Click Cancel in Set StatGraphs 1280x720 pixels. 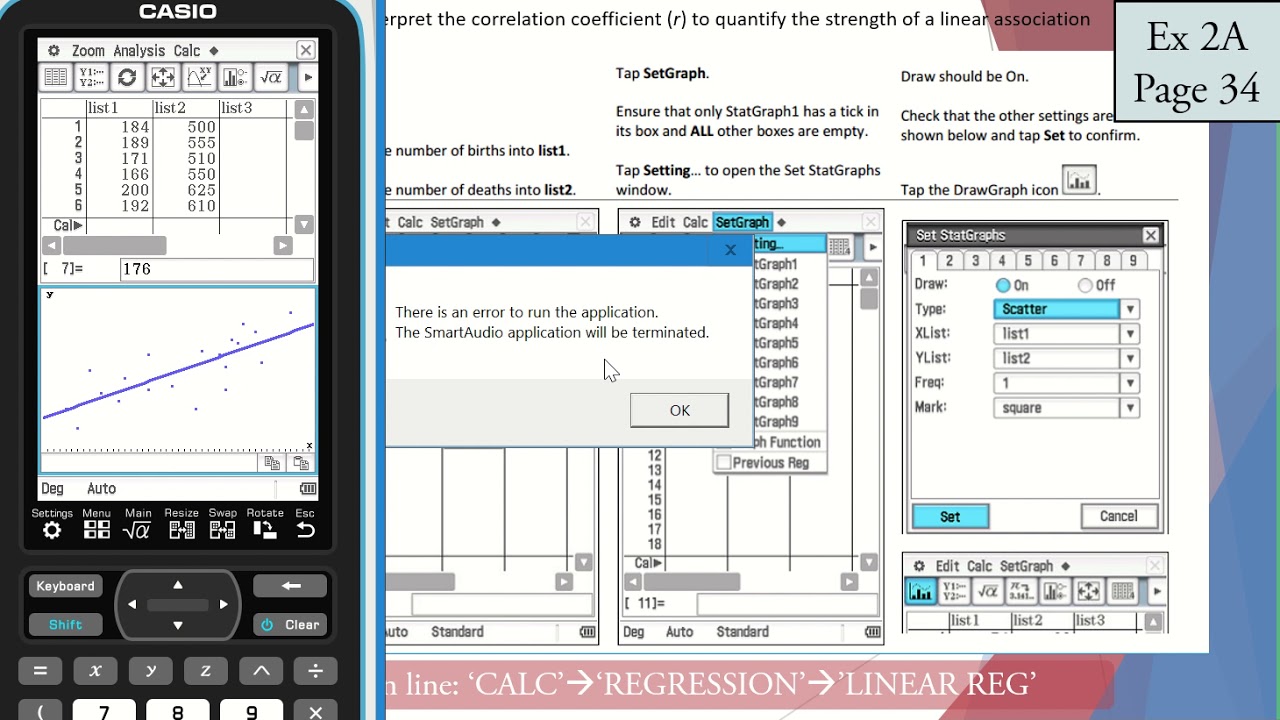pyautogui.click(x=1118, y=517)
